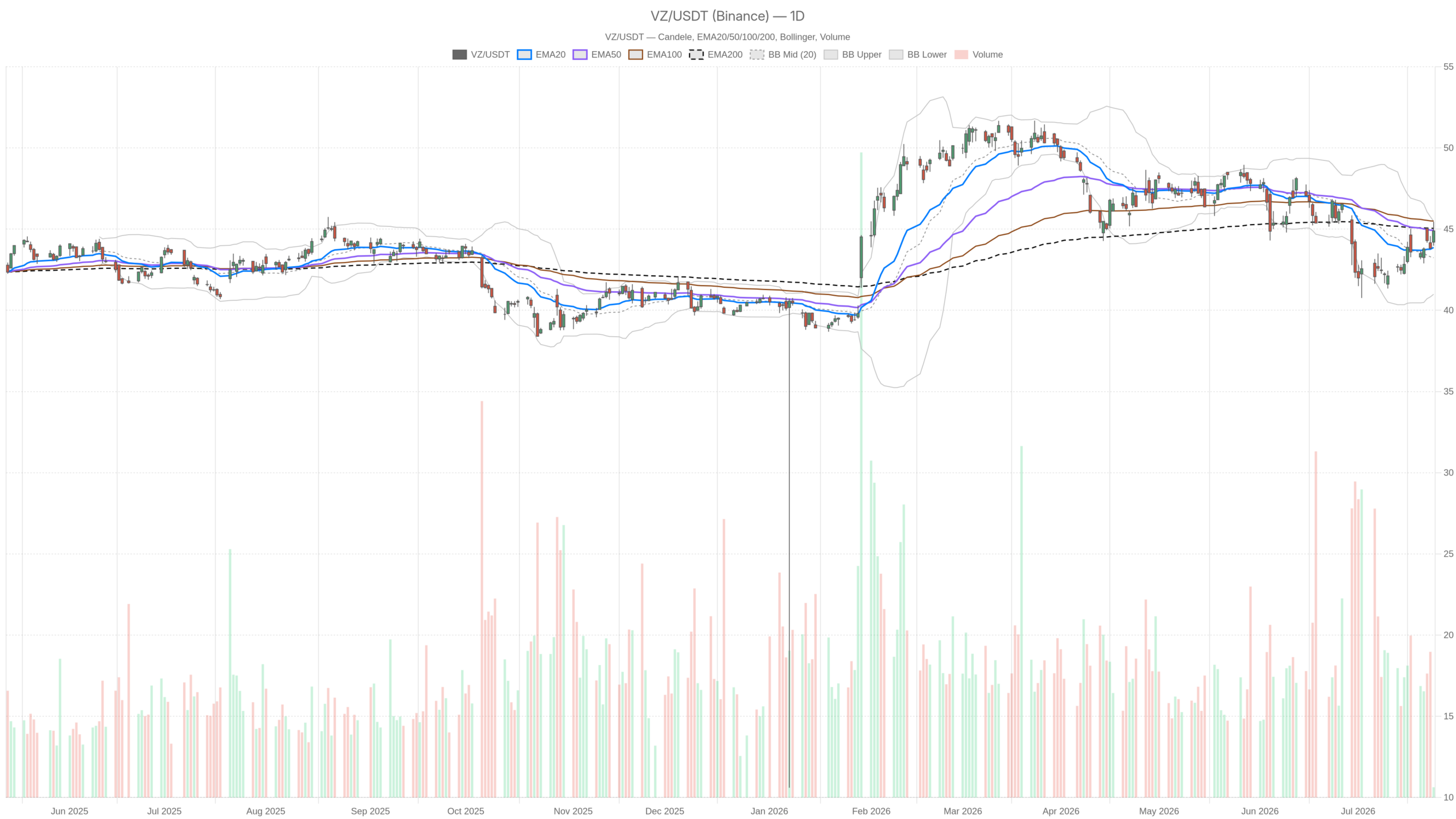
Task: Toggle EMA200 legend entry
Action: (715, 55)
